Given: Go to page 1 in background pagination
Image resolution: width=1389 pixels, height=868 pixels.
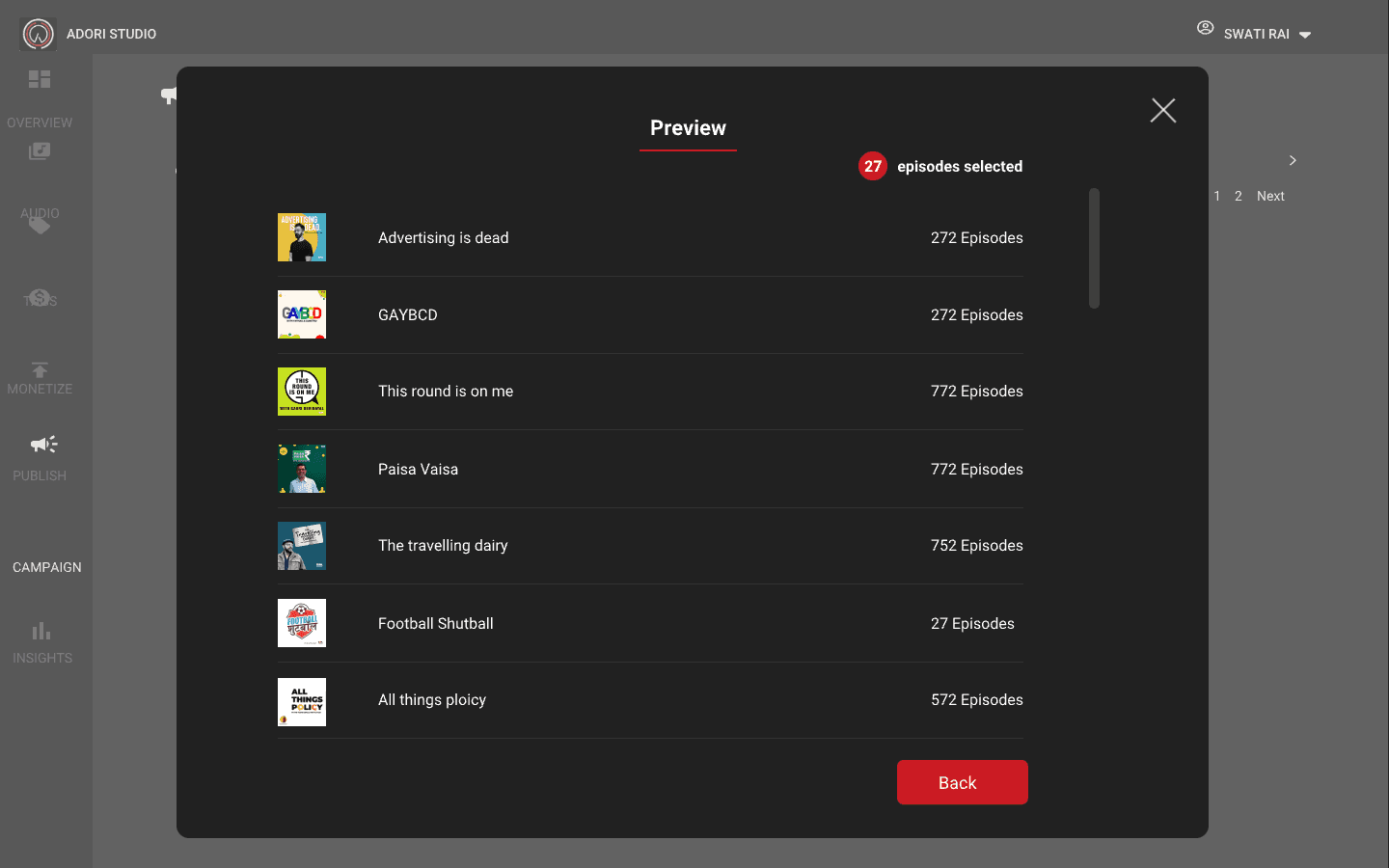Looking at the screenshot, I should (1217, 196).
